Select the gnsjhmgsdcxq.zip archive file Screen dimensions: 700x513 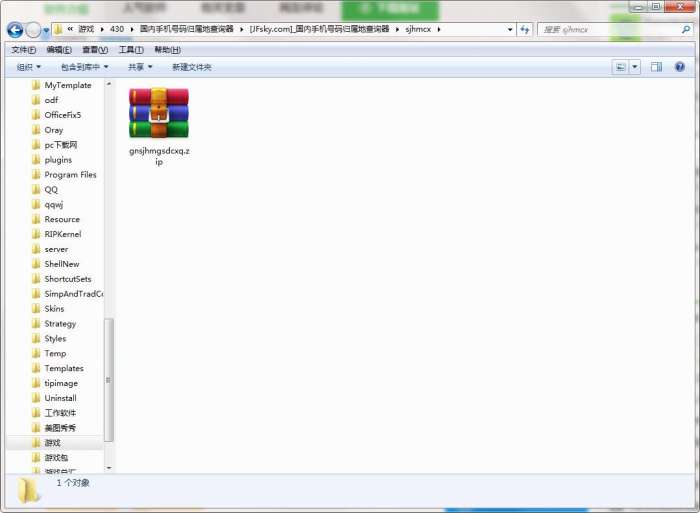click(159, 127)
